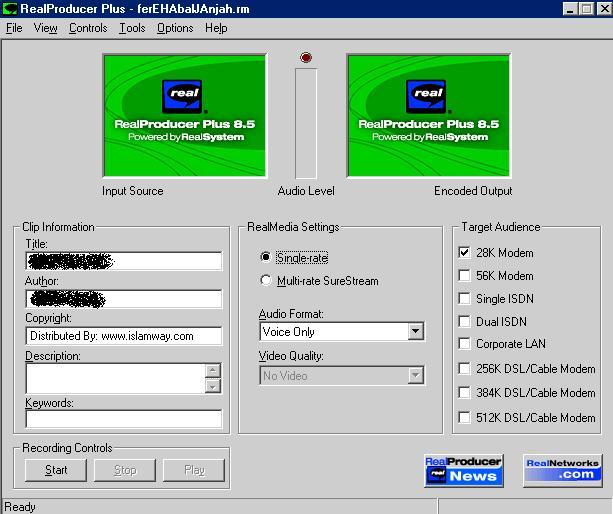
Task: Click the Description scrollbar up arrow
Action: click(213, 370)
